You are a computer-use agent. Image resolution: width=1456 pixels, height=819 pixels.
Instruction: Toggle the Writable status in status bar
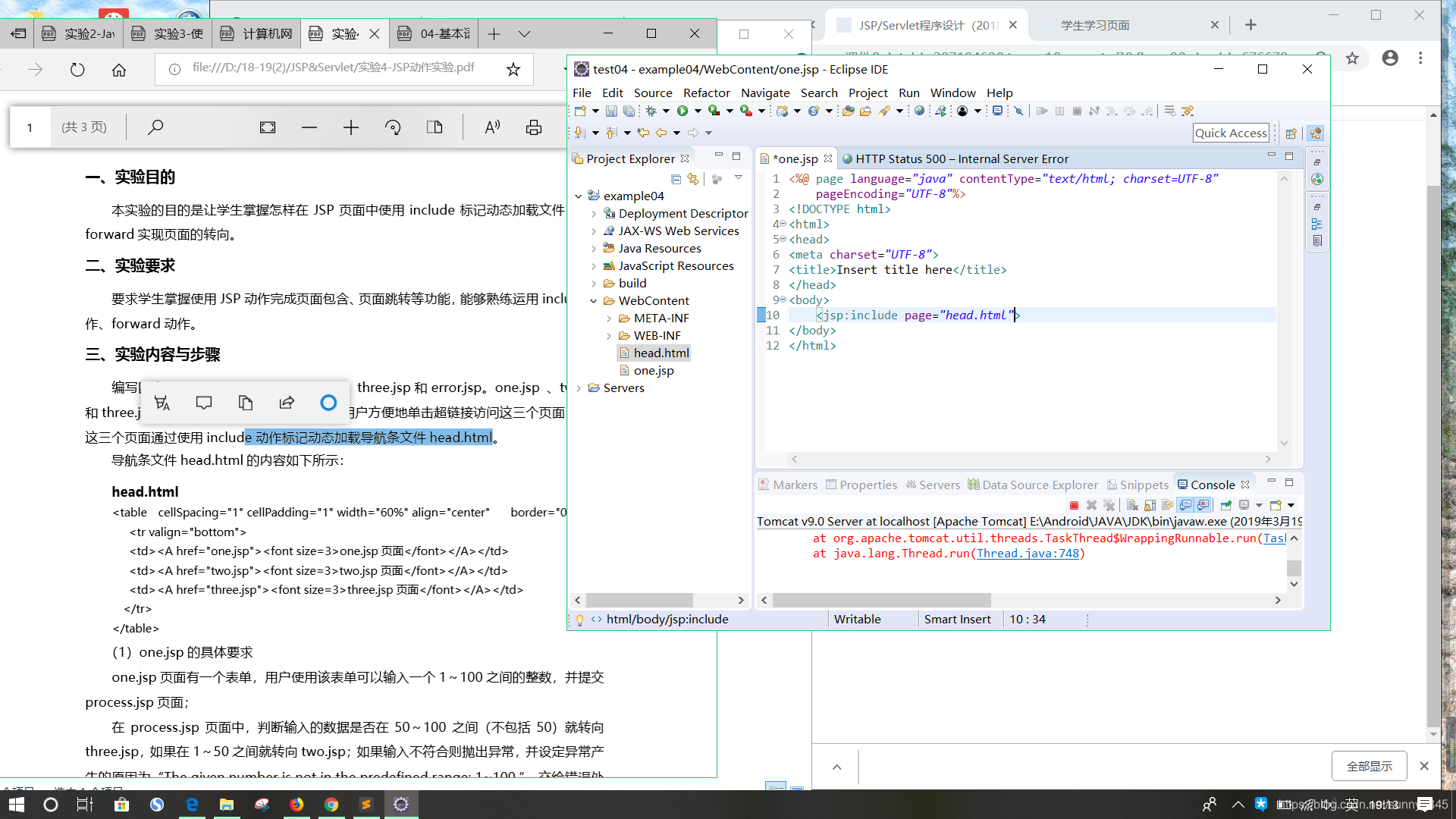click(856, 618)
